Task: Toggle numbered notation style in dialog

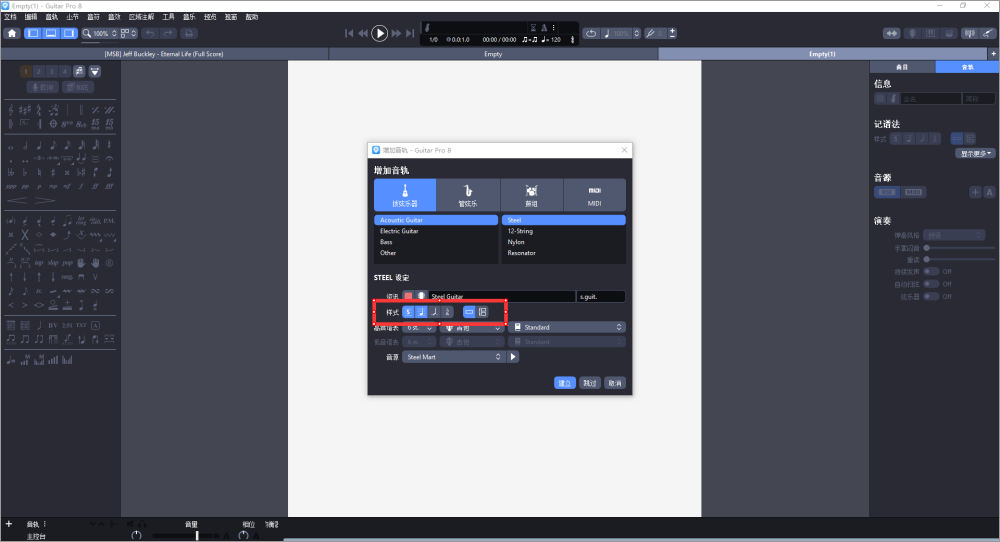Action: pyautogui.click(x=447, y=312)
